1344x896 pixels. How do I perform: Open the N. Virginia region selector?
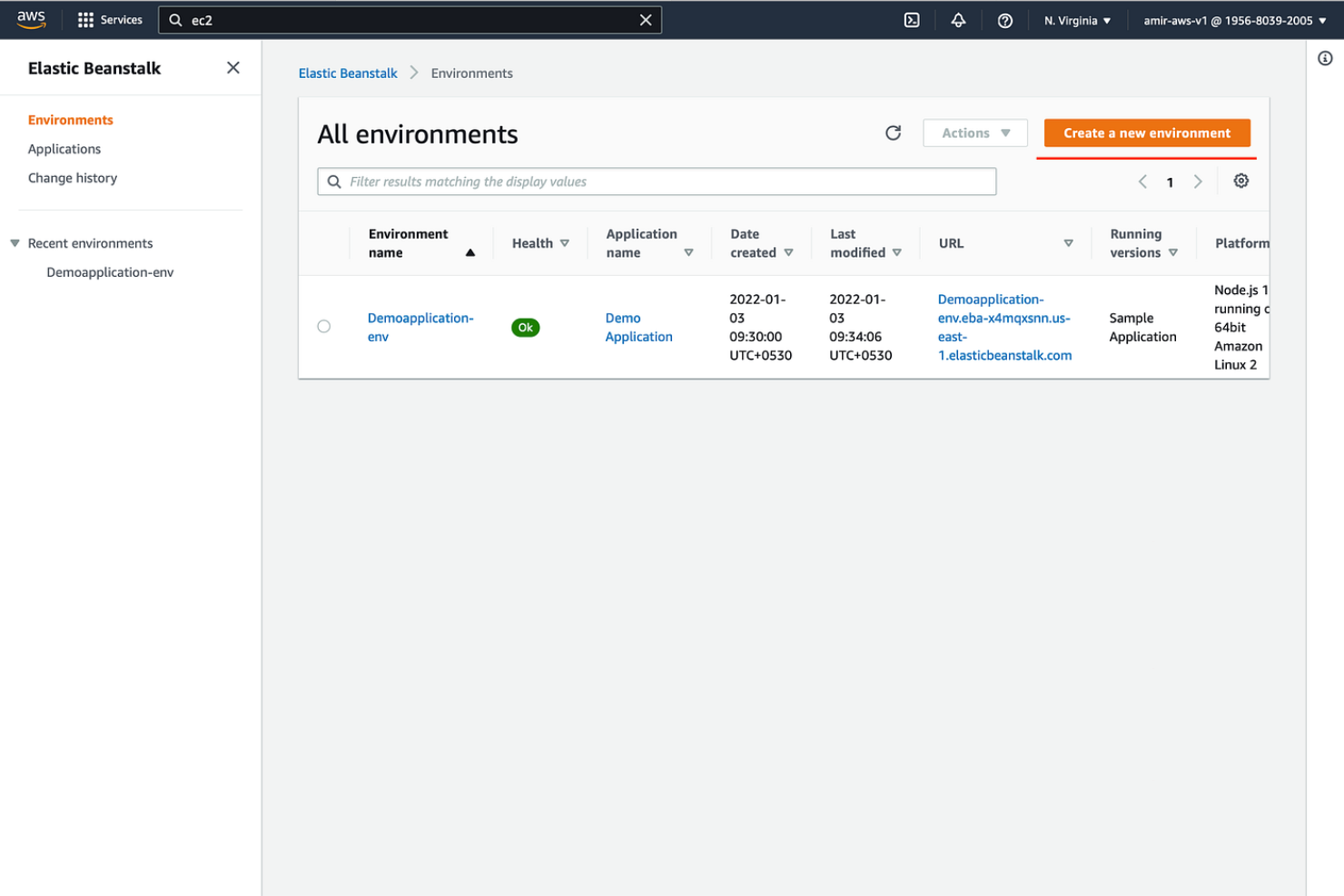[1077, 19]
